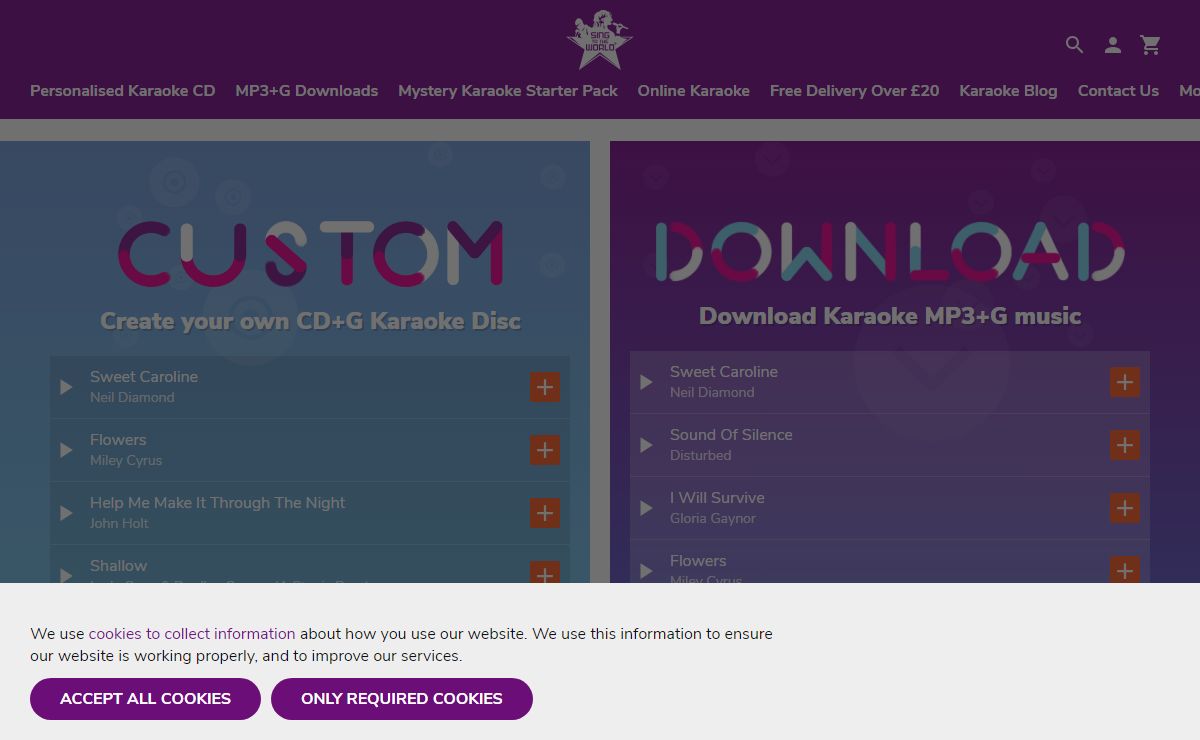Image resolution: width=1200 pixels, height=740 pixels.
Task: Open the site search magnifier icon
Action: tap(1074, 44)
